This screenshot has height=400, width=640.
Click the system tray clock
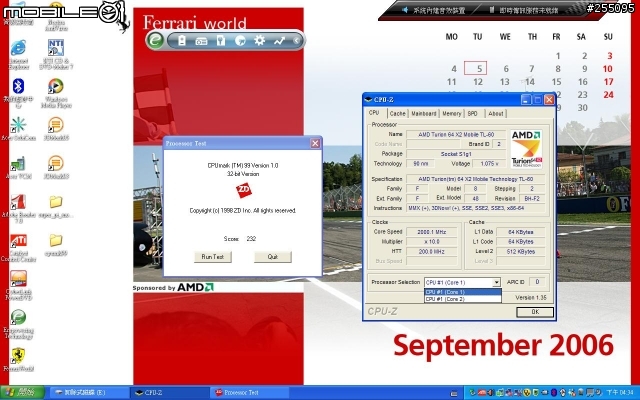pyautogui.click(x=620, y=393)
